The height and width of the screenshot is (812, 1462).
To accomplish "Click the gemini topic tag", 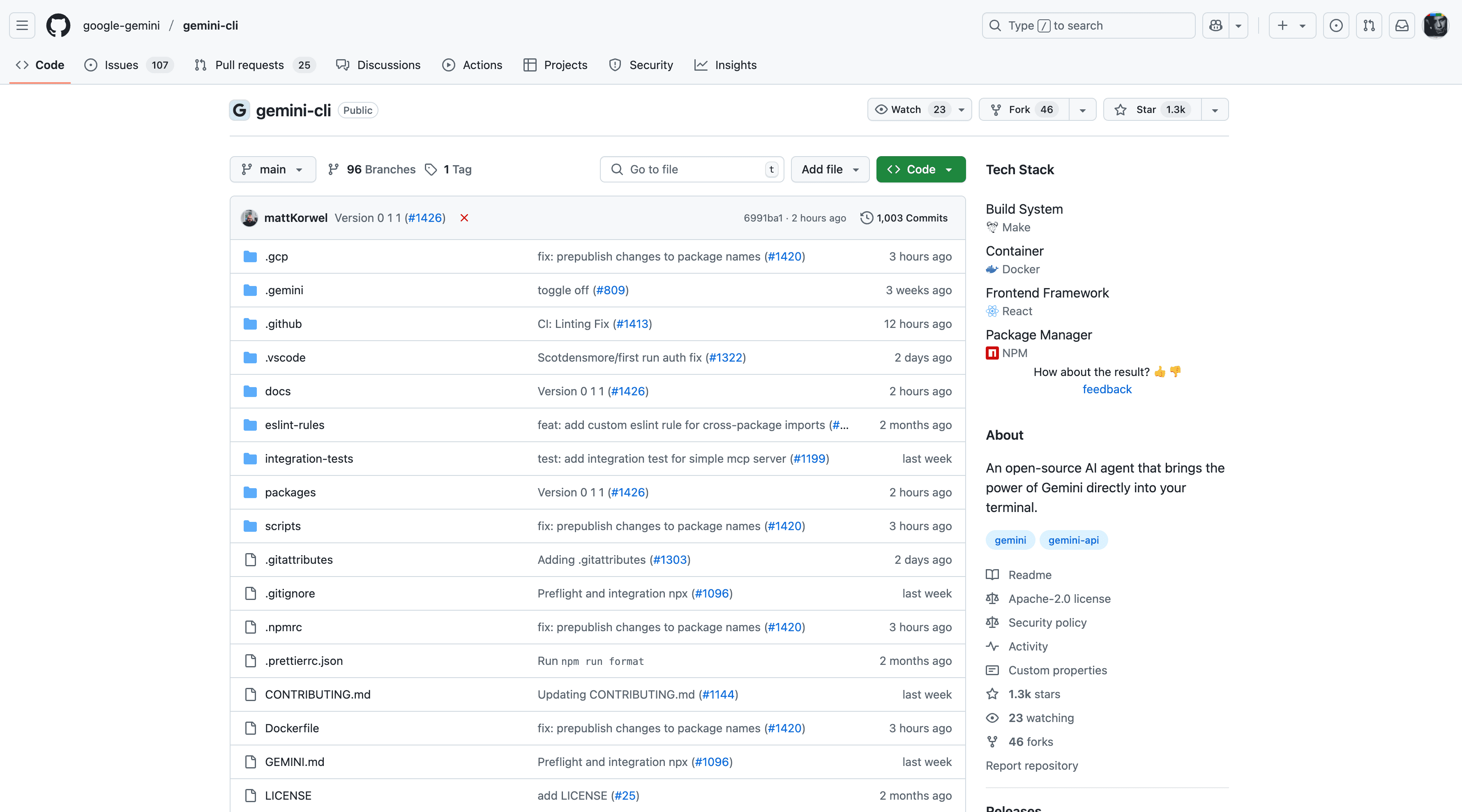I will (1010, 540).
